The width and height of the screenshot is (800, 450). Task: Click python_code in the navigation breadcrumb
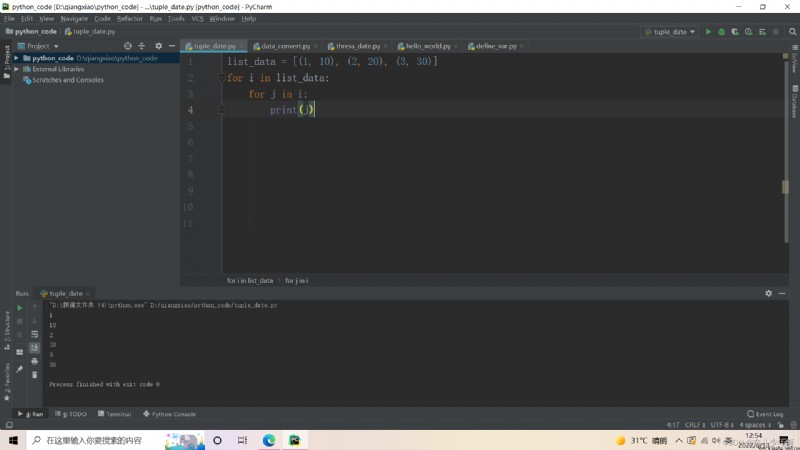click(x=31, y=32)
